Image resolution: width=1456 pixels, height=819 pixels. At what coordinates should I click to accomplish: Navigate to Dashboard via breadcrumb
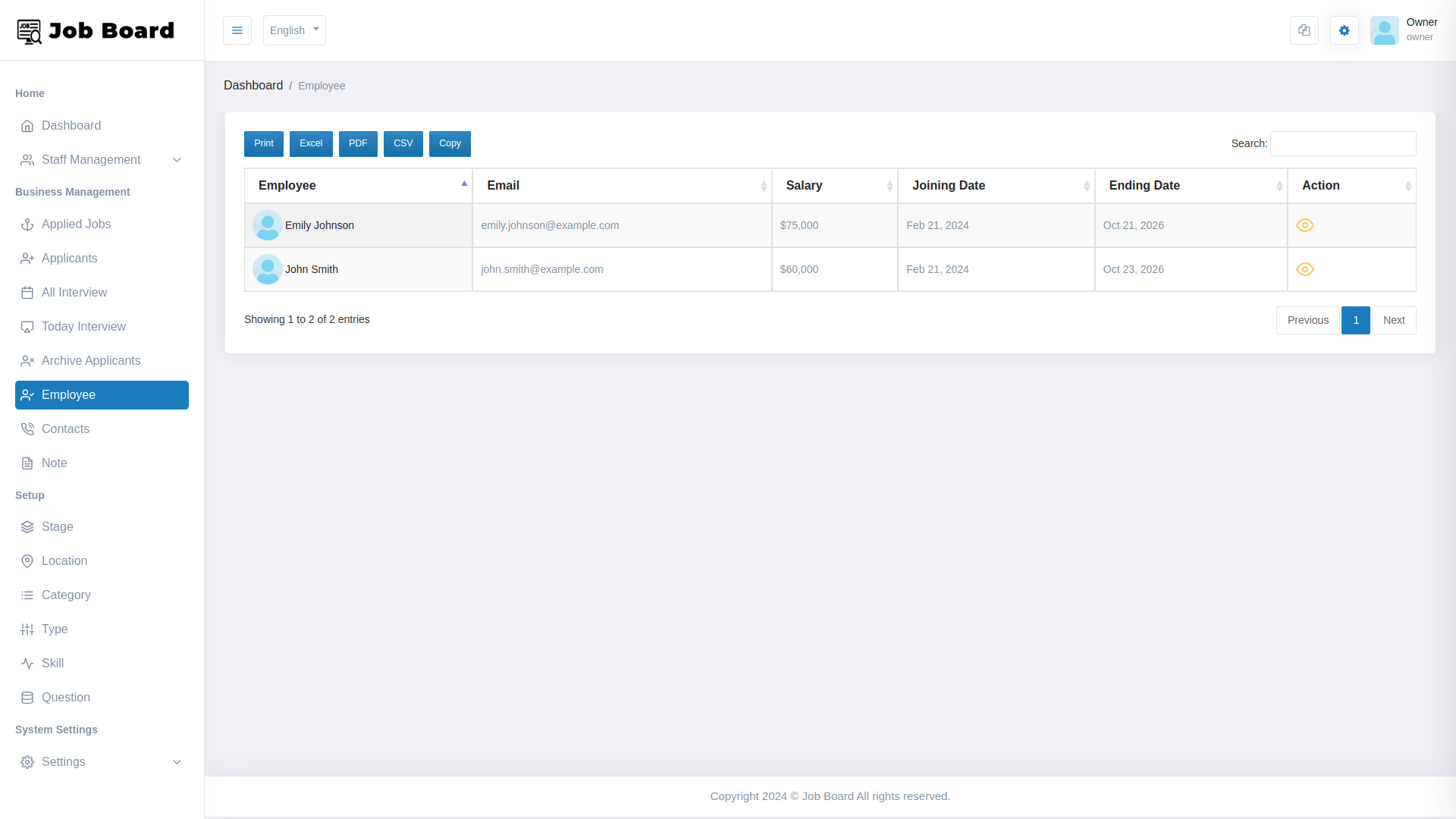(x=253, y=85)
